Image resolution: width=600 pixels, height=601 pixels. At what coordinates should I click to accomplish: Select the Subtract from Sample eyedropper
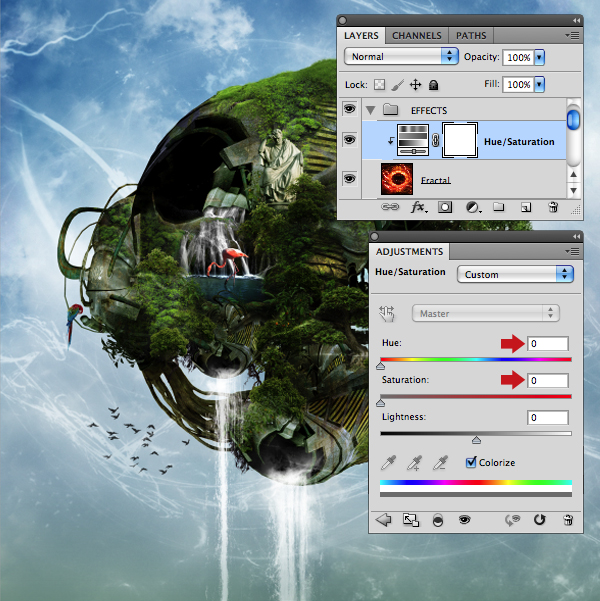[440, 463]
